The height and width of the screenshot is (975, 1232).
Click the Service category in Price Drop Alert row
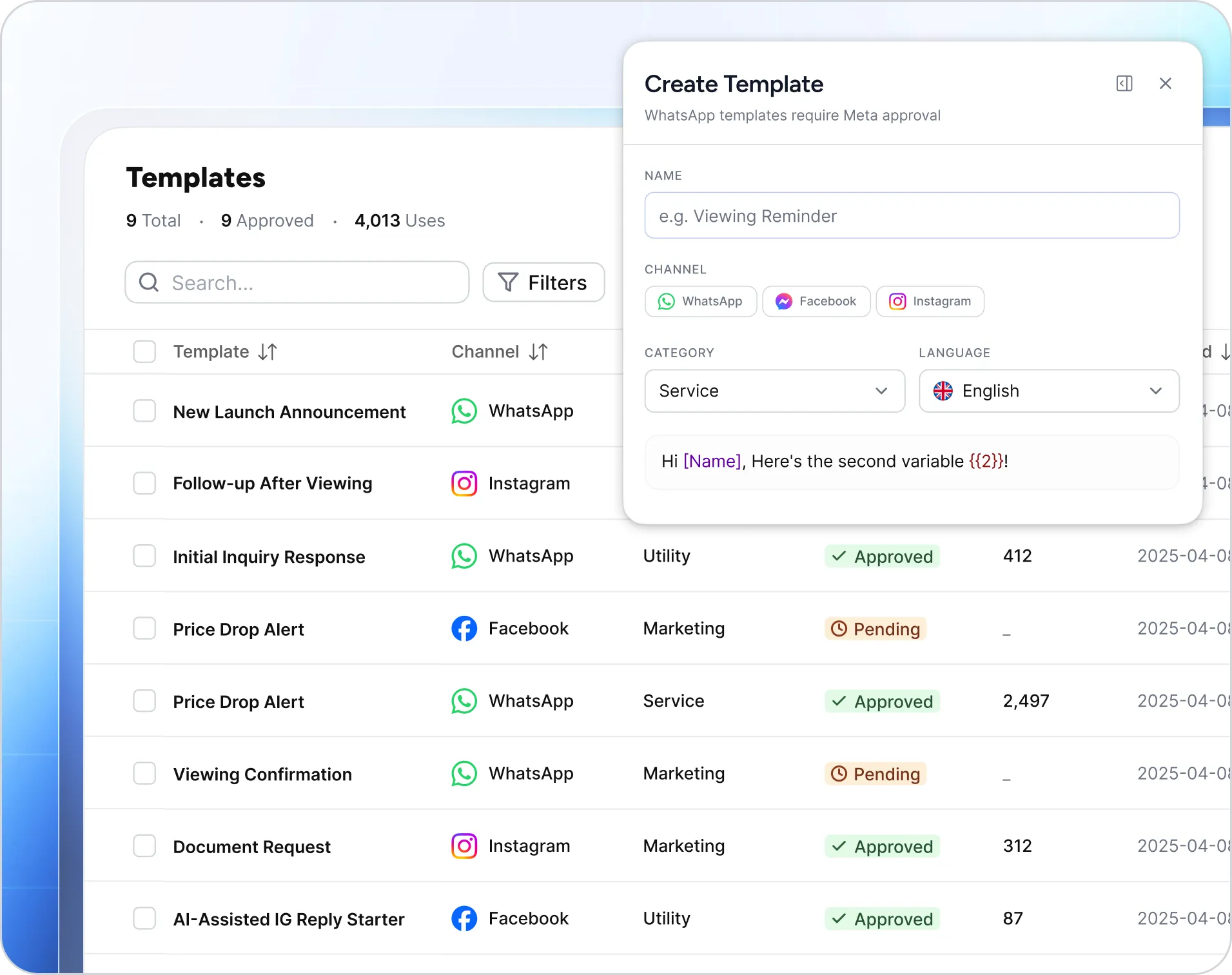(x=674, y=701)
